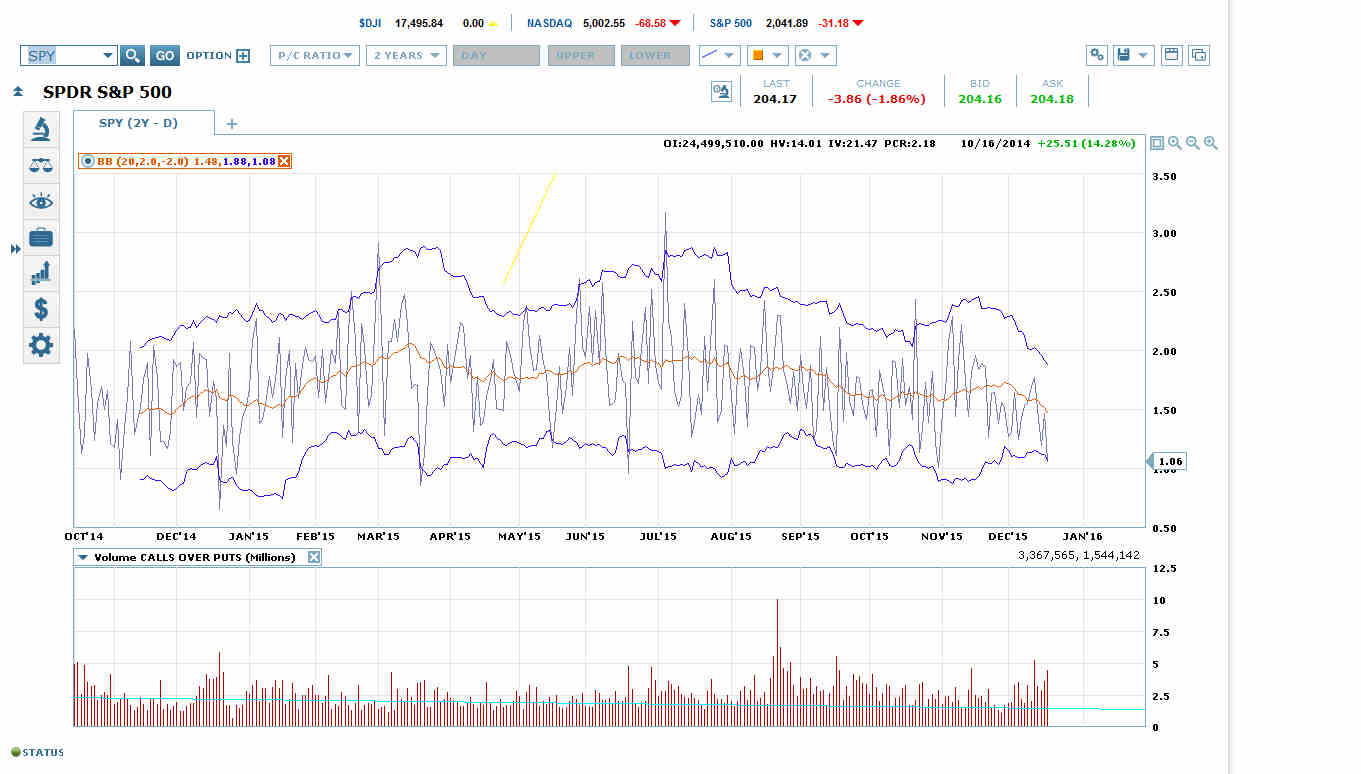Click the LAST price 204.17

tap(775, 98)
